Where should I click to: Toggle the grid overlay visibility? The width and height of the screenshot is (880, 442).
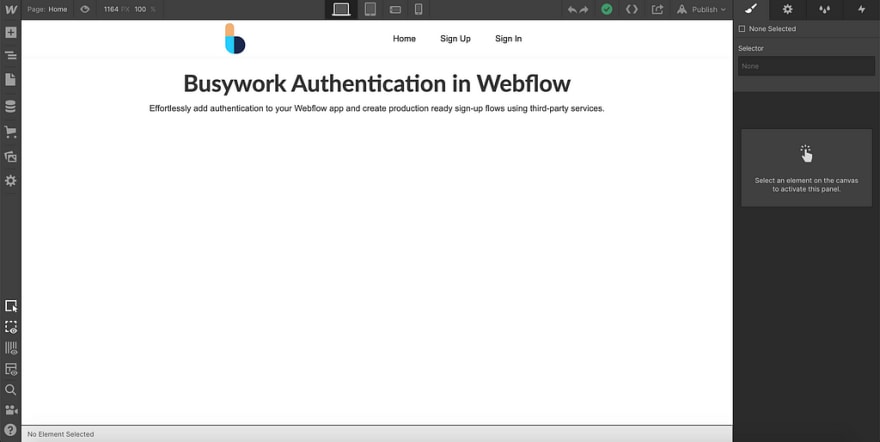pos(11,348)
